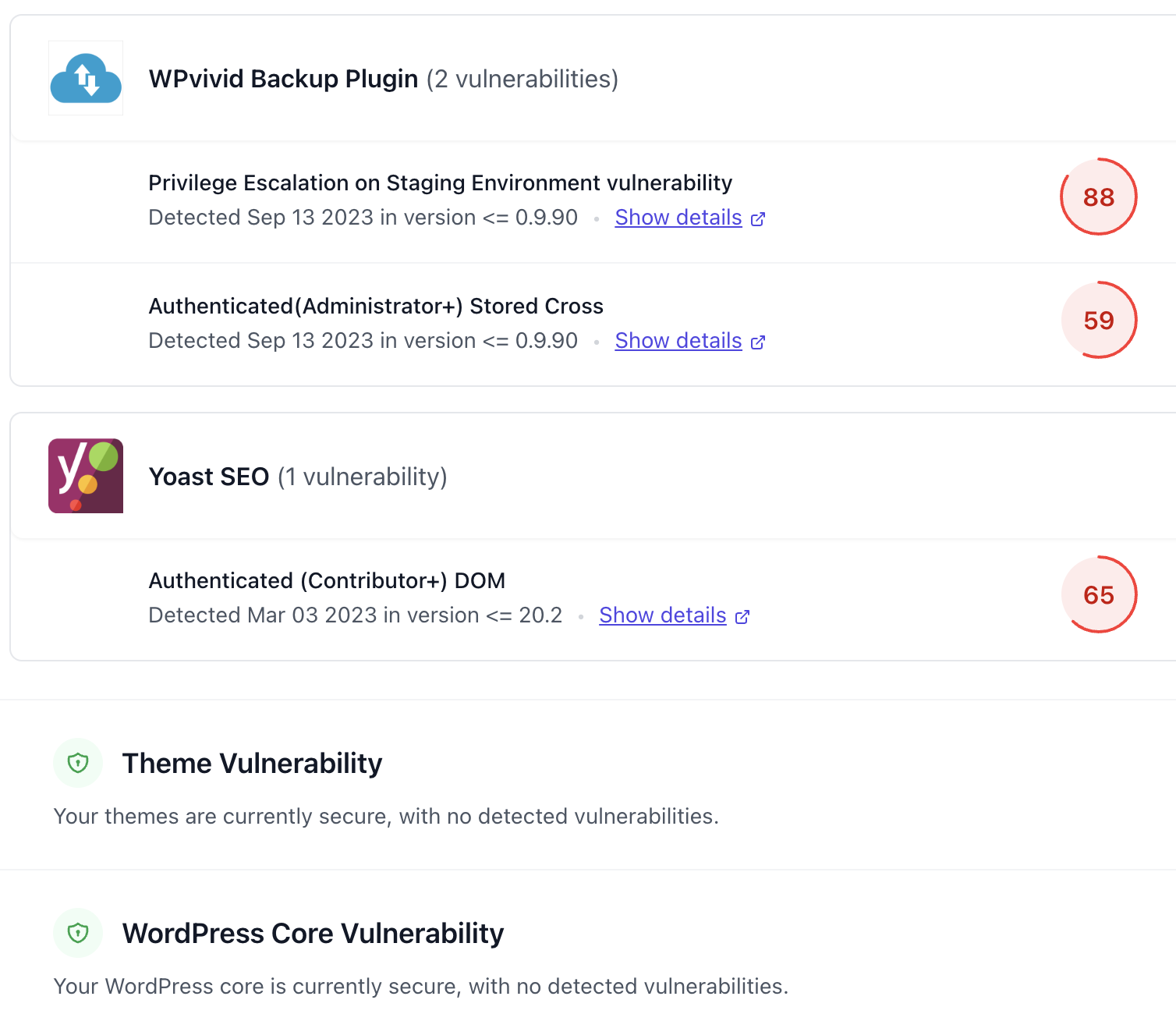Click the Yoast SEO plugin logo

pos(86,476)
